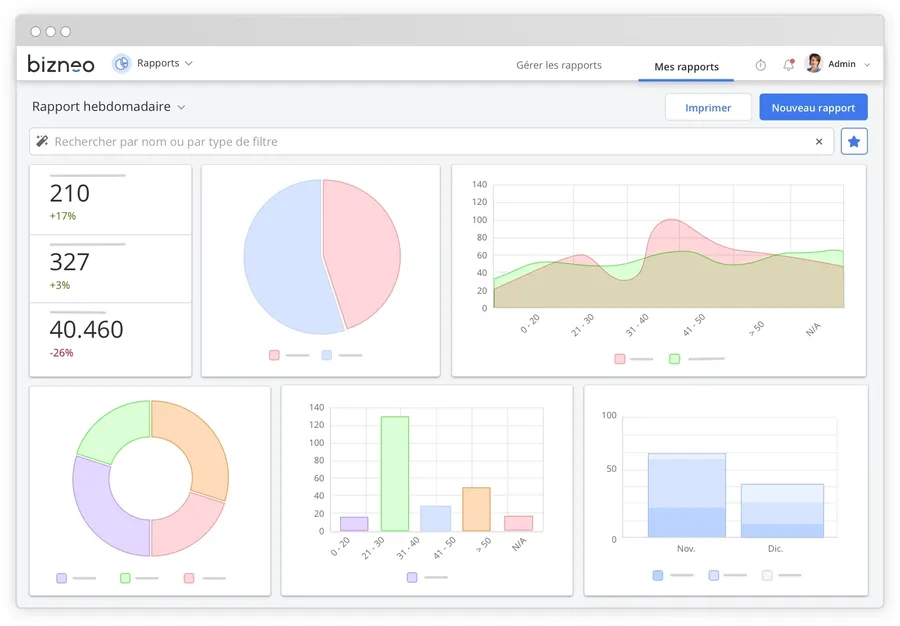Image resolution: width=900 pixels, height=626 pixels.
Task: Toggle pink legend item under pie chart
Action: (274, 355)
